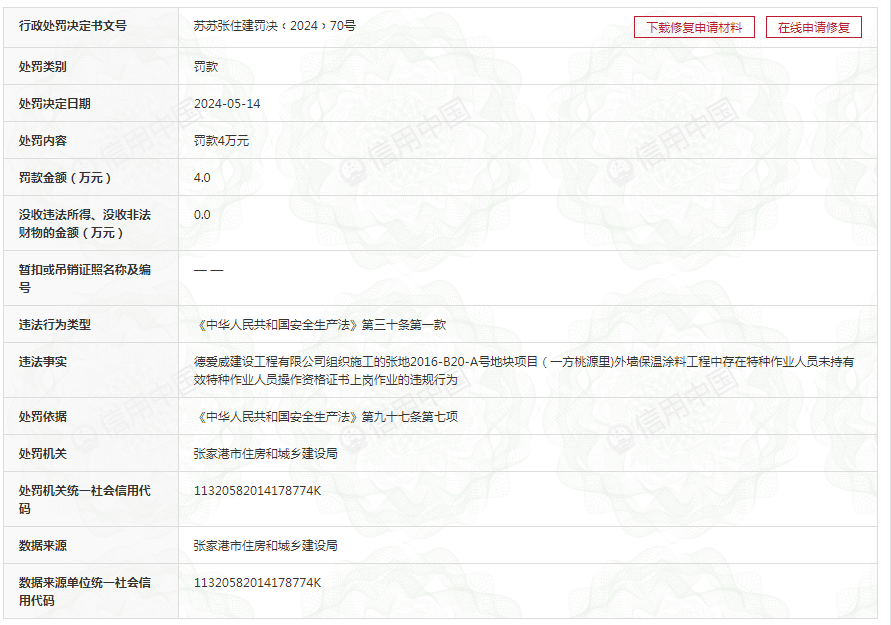This screenshot has width=891, height=625.
Task: Select the 数据来源 label
Action: click(x=43, y=545)
